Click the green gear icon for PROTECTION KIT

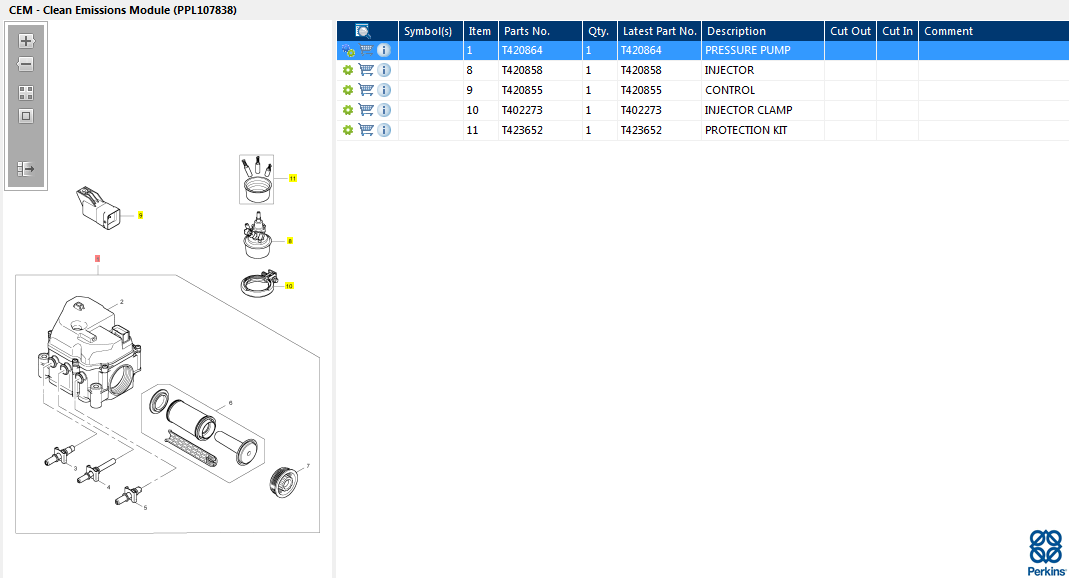pyautogui.click(x=348, y=130)
